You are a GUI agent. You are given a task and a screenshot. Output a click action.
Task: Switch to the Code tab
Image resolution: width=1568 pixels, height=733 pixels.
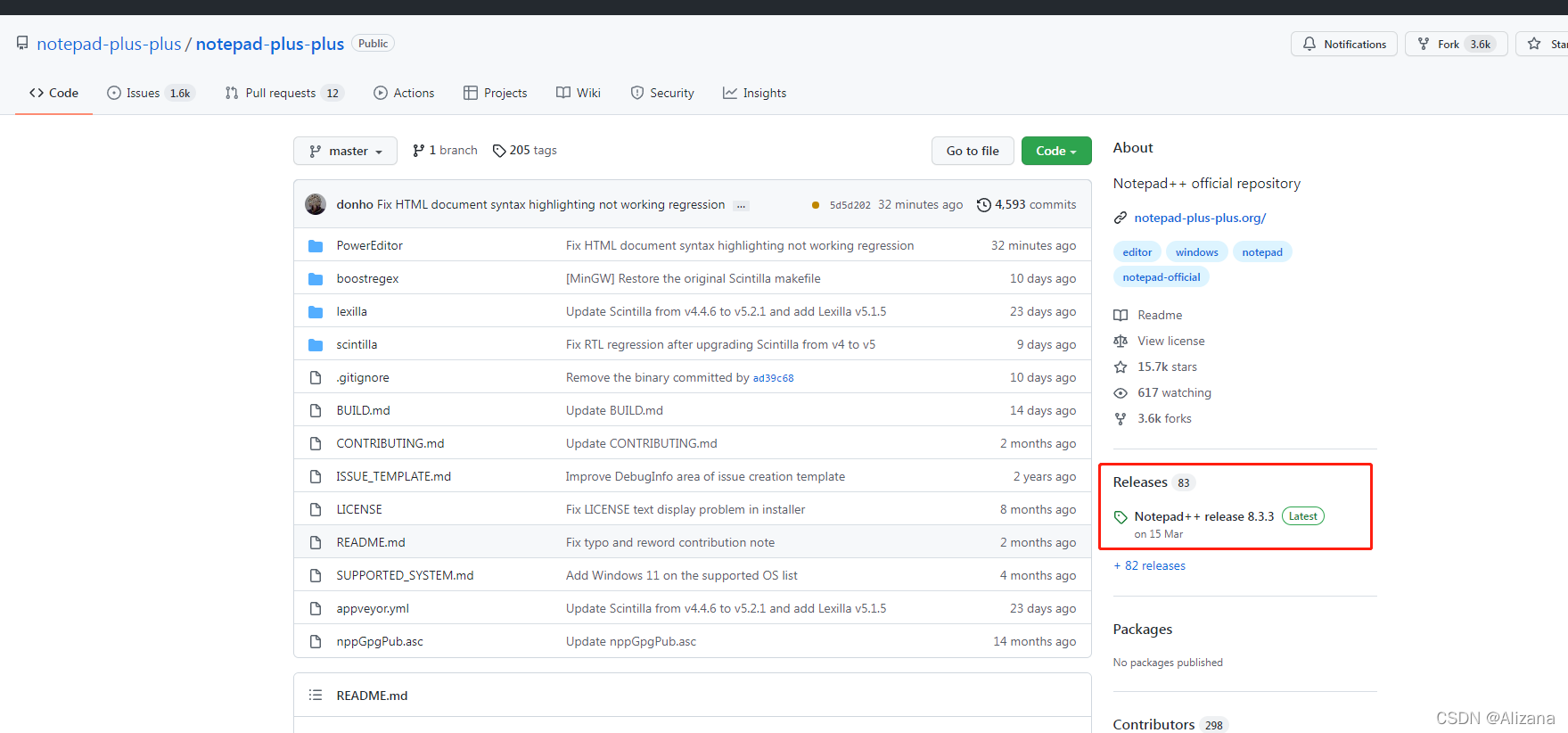pos(53,93)
